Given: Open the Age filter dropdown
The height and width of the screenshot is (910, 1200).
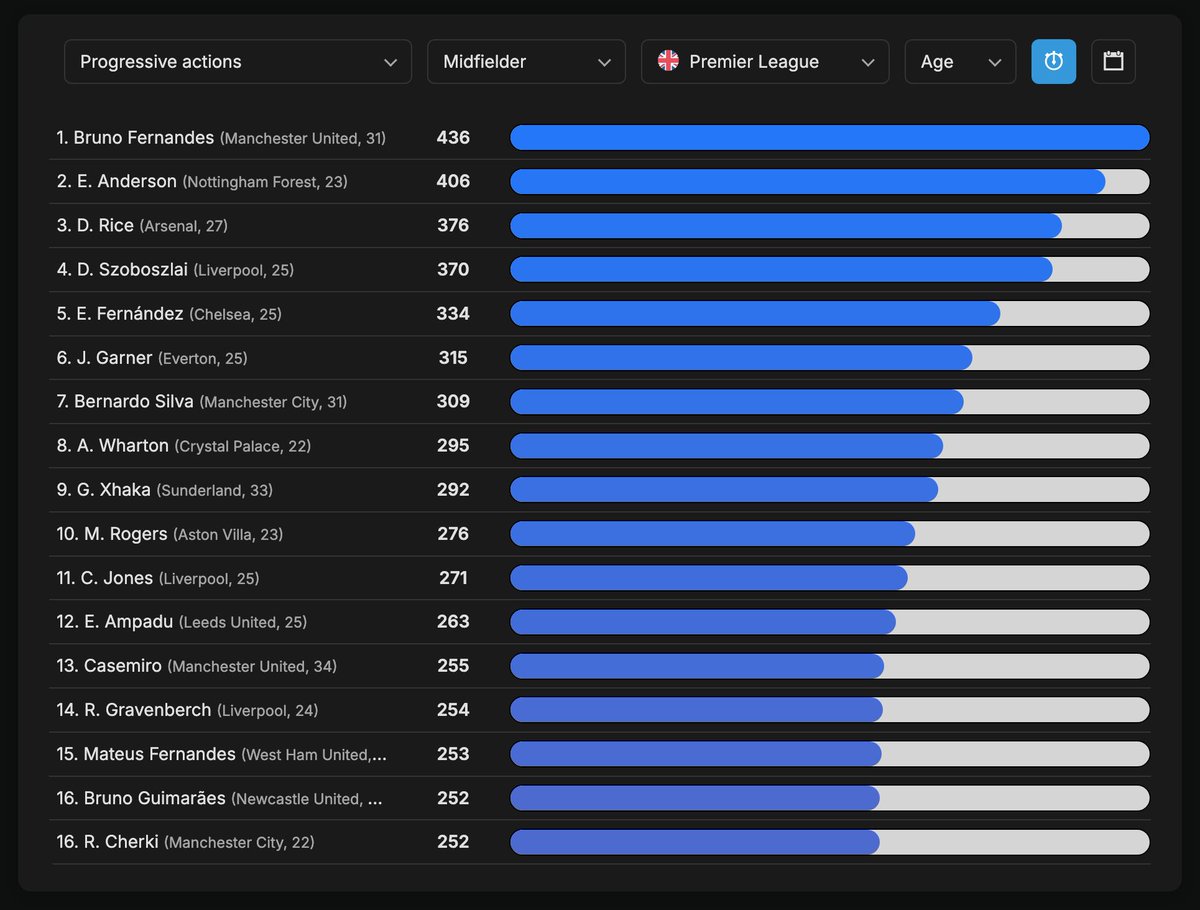Looking at the screenshot, I should [x=960, y=62].
